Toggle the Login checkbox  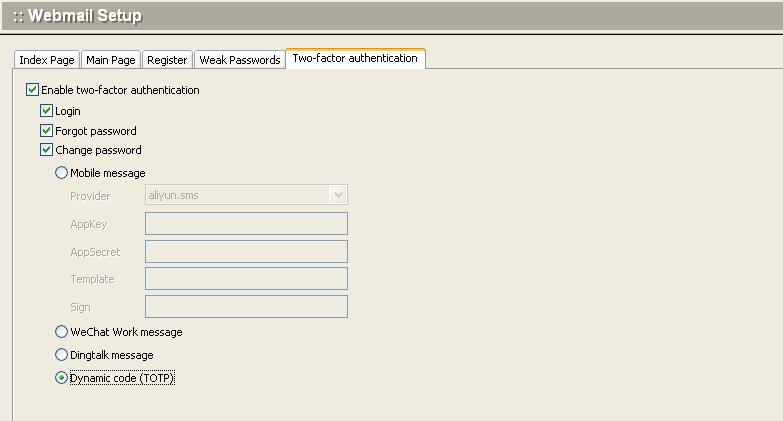(x=47, y=111)
